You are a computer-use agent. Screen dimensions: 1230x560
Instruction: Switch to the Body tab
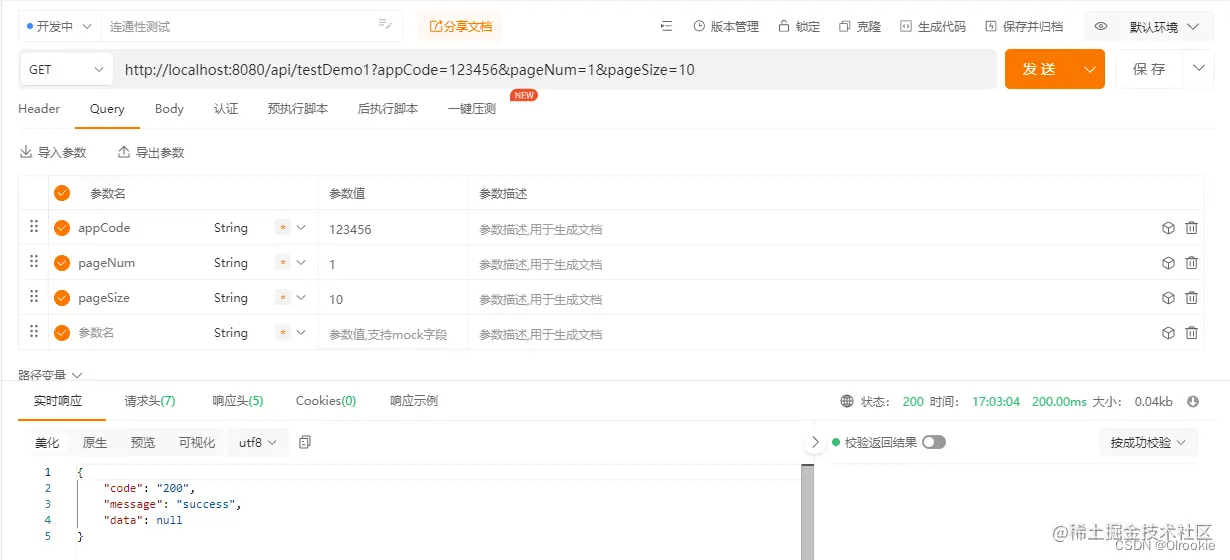pos(169,109)
